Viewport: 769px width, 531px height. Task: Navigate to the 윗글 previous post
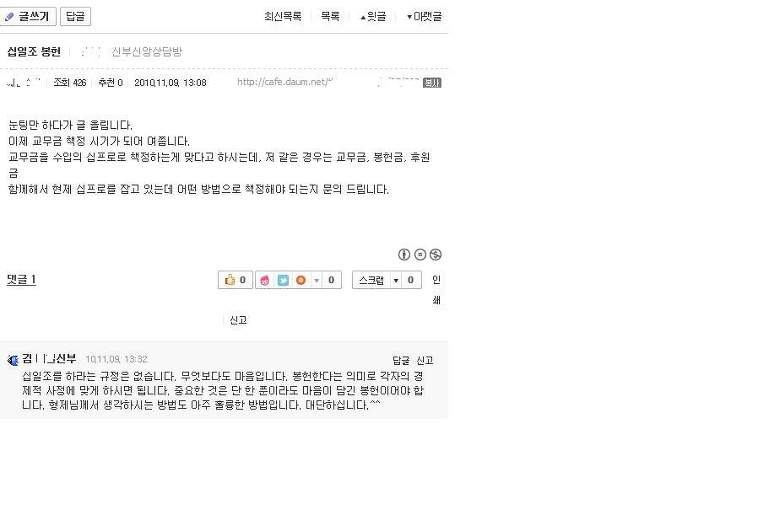pyautogui.click(x=373, y=17)
